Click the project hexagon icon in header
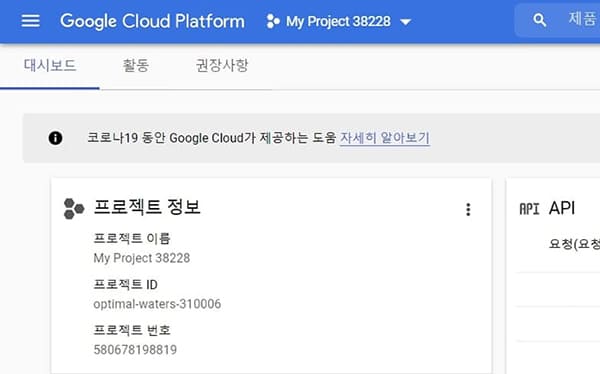 [273, 21]
